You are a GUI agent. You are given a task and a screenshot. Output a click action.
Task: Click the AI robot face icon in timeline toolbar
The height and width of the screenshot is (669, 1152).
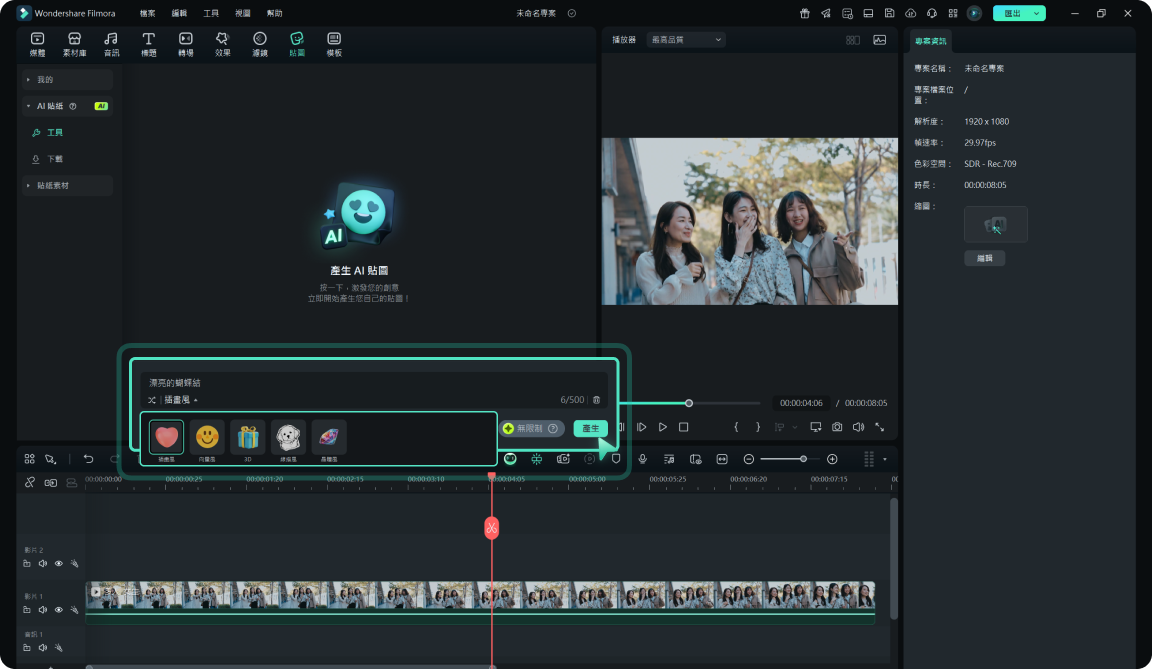coord(511,459)
